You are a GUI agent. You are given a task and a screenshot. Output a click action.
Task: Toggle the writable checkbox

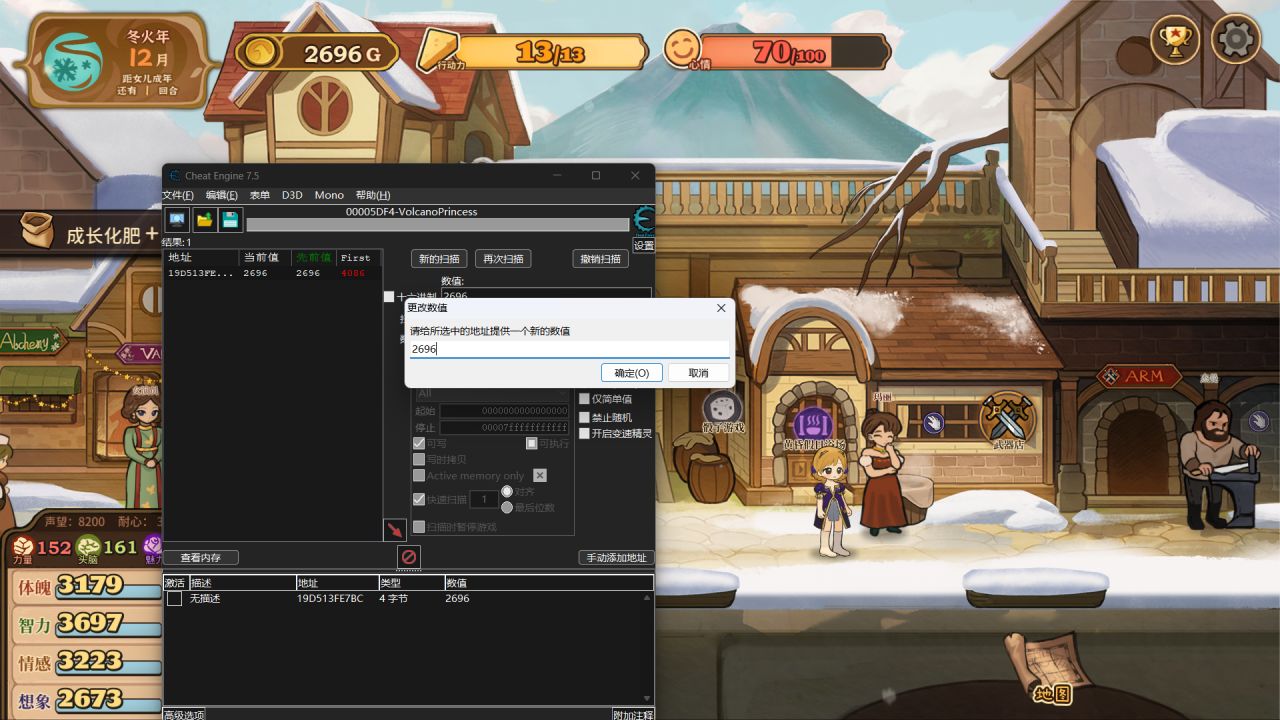tap(419, 443)
